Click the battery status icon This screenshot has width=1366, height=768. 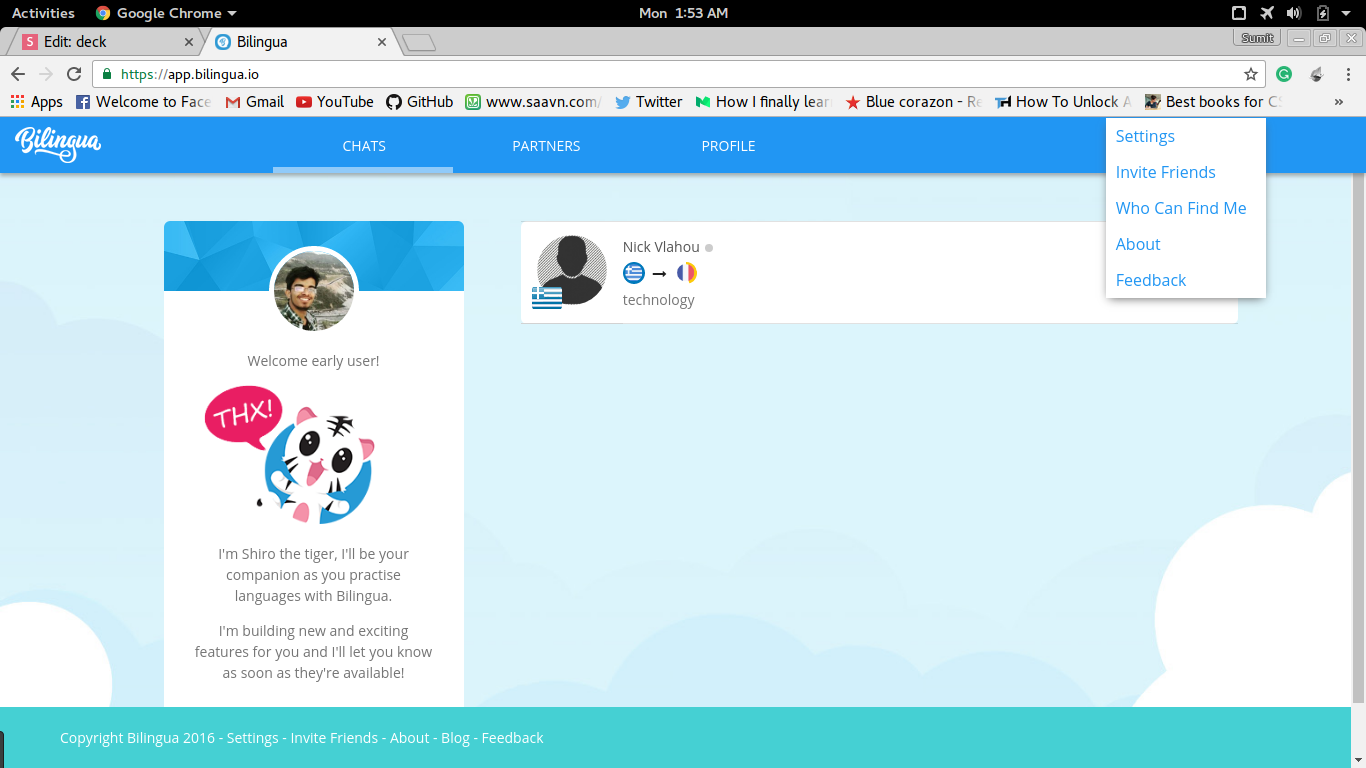point(1322,13)
